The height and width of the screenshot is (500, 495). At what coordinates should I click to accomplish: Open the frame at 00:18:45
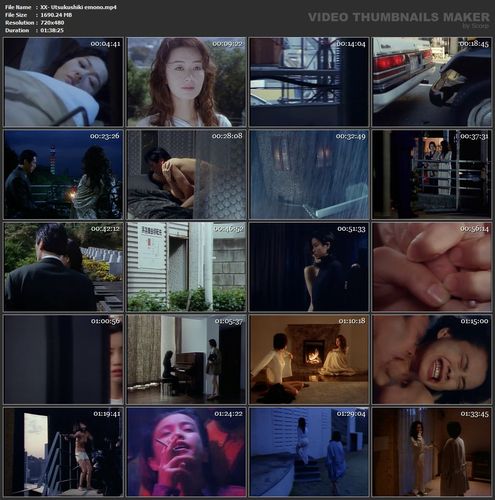click(432, 82)
